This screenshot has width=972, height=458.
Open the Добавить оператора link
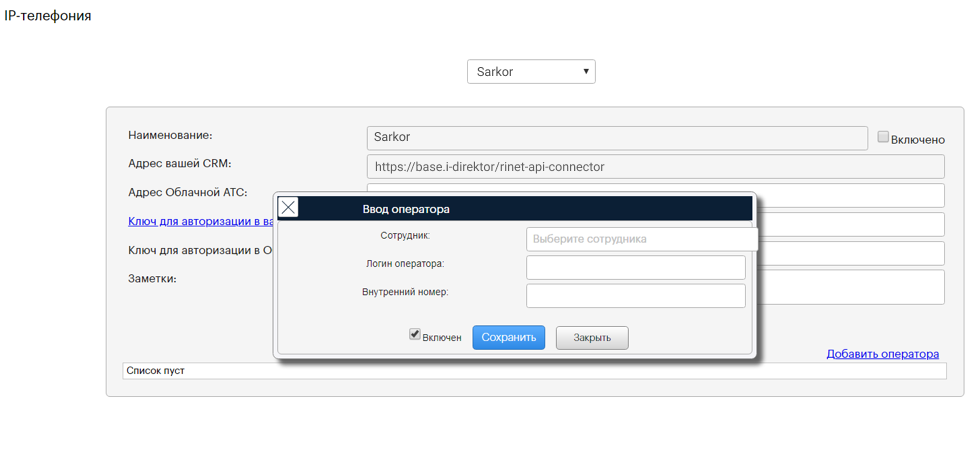point(882,354)
